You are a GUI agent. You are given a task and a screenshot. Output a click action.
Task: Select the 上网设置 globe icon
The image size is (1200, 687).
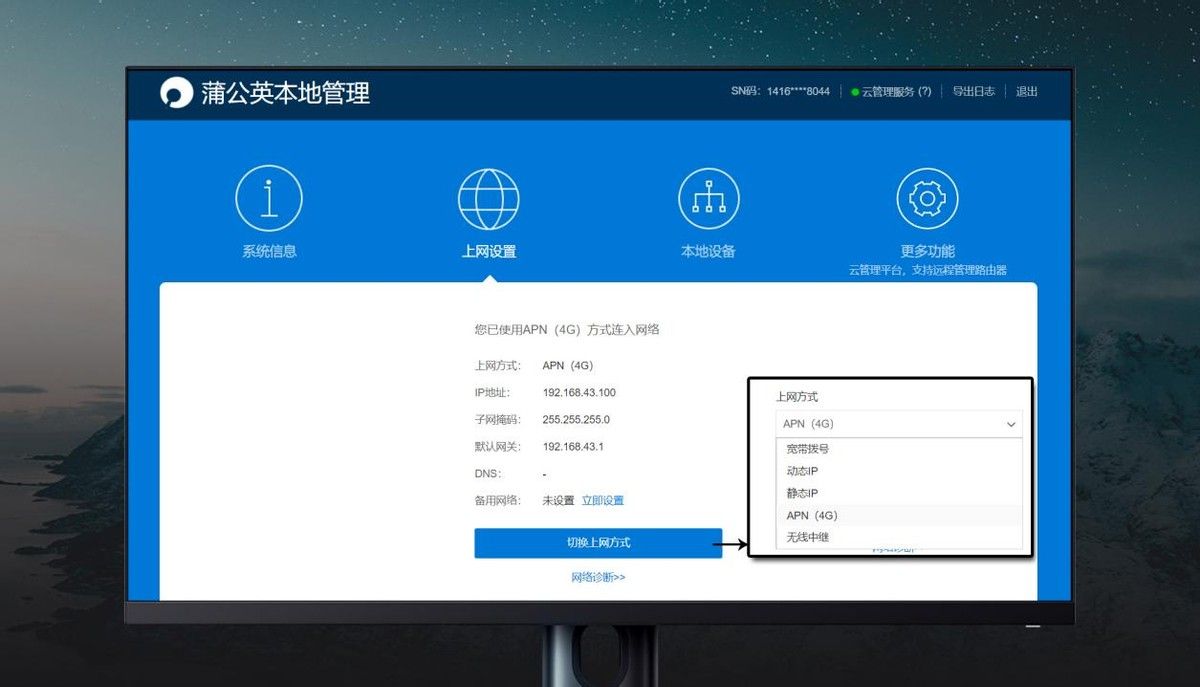488,199
